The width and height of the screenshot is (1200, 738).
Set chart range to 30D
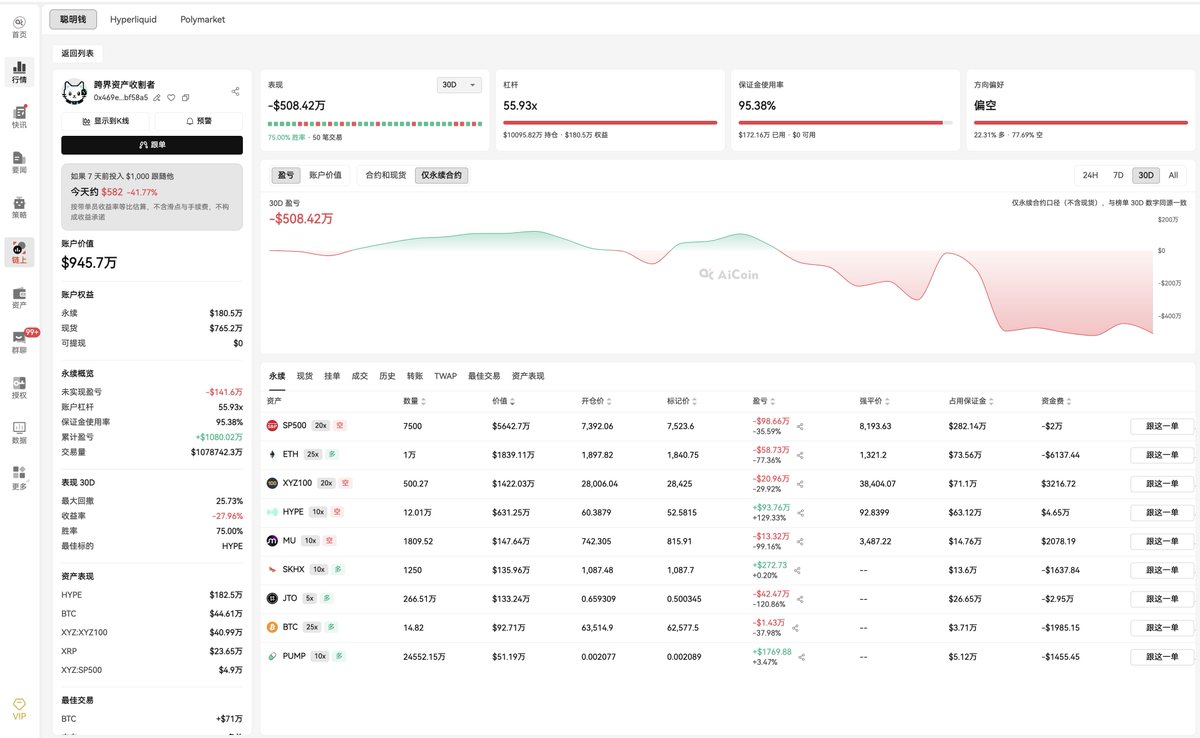coord(1146,175)
